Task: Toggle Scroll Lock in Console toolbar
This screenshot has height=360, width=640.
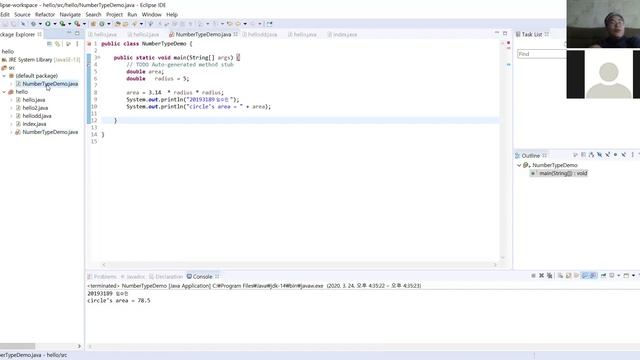Action: click(x=569, y=276)
